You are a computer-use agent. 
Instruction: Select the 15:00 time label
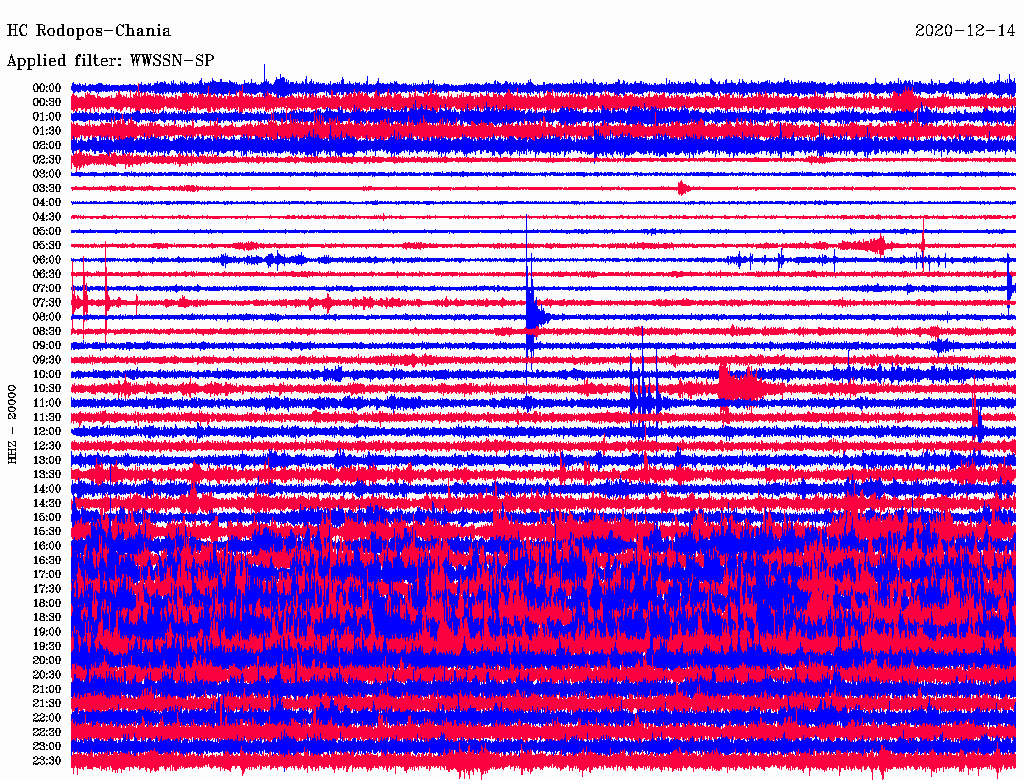point(47,517)
